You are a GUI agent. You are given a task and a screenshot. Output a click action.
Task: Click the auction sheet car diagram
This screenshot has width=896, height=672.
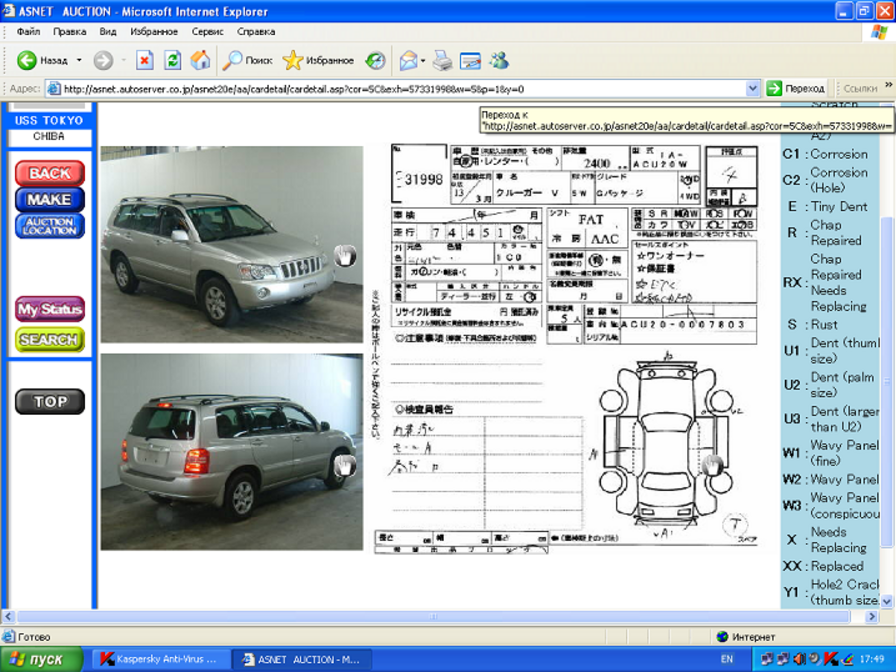[666, 443]
